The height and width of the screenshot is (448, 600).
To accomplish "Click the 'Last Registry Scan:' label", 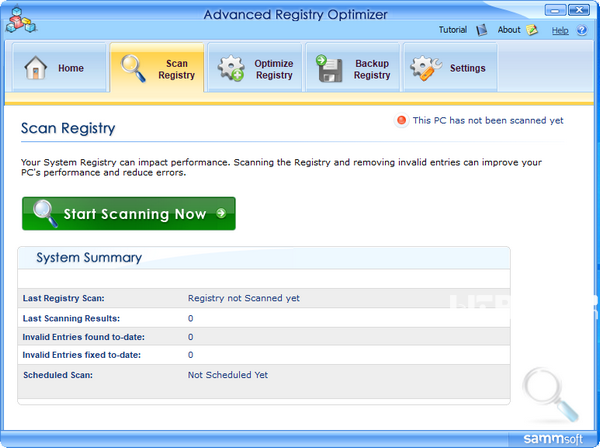I will point(64,298).
